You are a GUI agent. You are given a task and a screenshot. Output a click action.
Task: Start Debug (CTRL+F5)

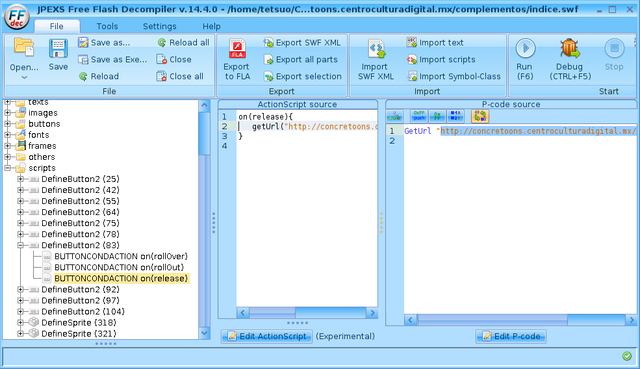[570, 59]
